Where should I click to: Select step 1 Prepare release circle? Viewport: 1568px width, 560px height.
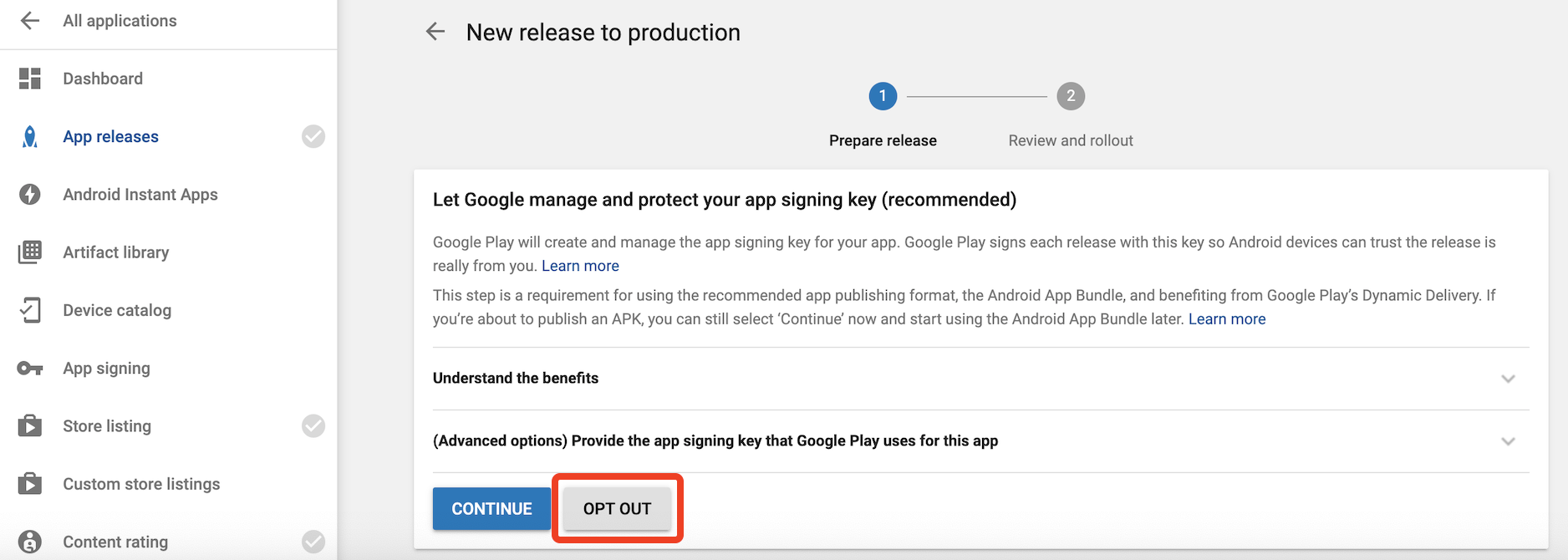click(883, 97)
